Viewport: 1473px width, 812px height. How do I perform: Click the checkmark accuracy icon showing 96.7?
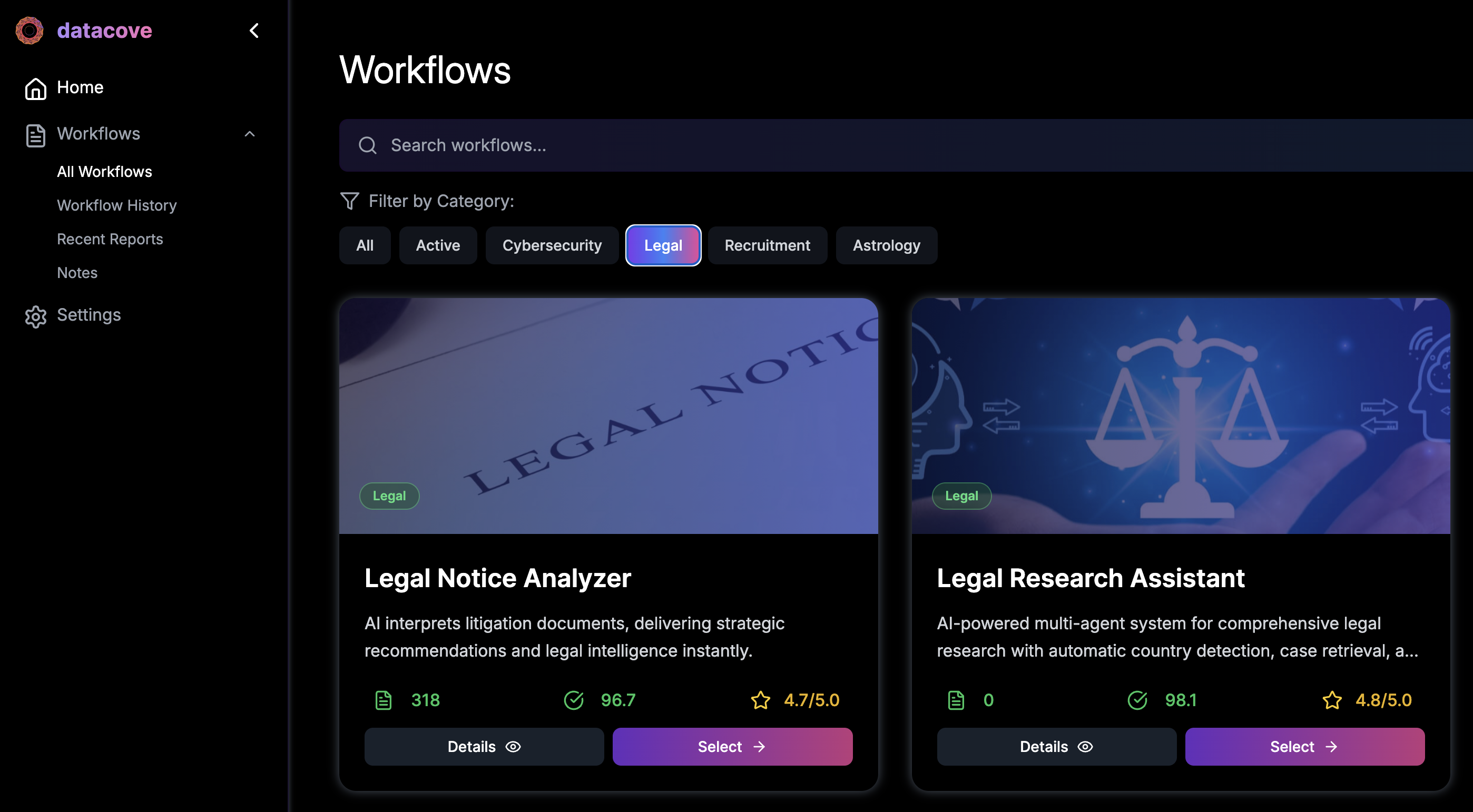(x=574, y=700)
